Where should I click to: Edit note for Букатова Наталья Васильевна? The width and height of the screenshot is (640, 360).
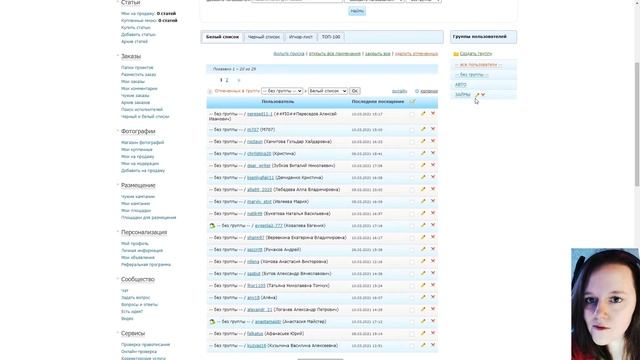pos(423,213)
